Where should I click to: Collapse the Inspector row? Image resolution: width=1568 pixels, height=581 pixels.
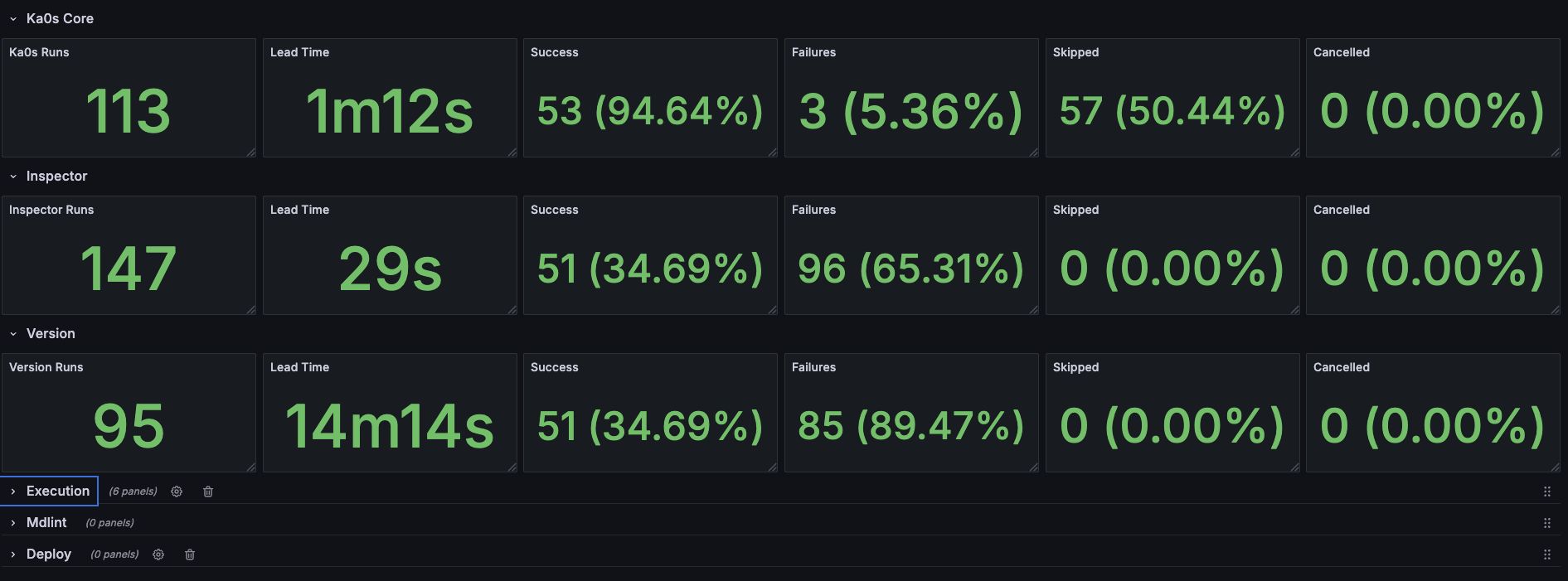(13, 176)
